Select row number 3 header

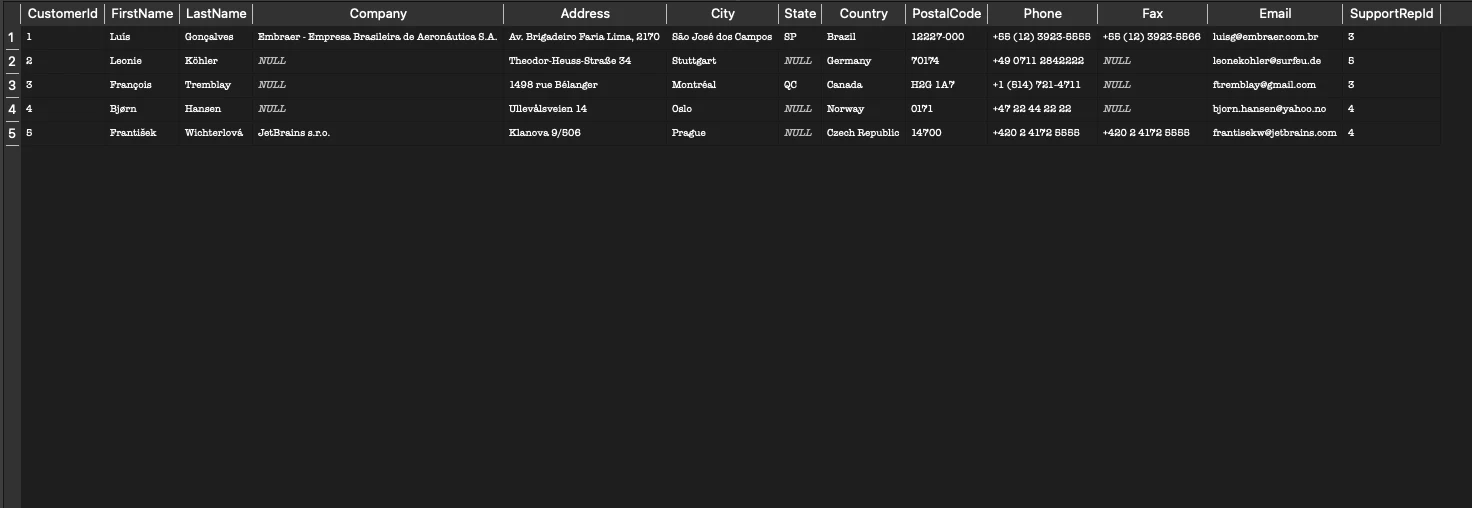[x=11, y=85]
